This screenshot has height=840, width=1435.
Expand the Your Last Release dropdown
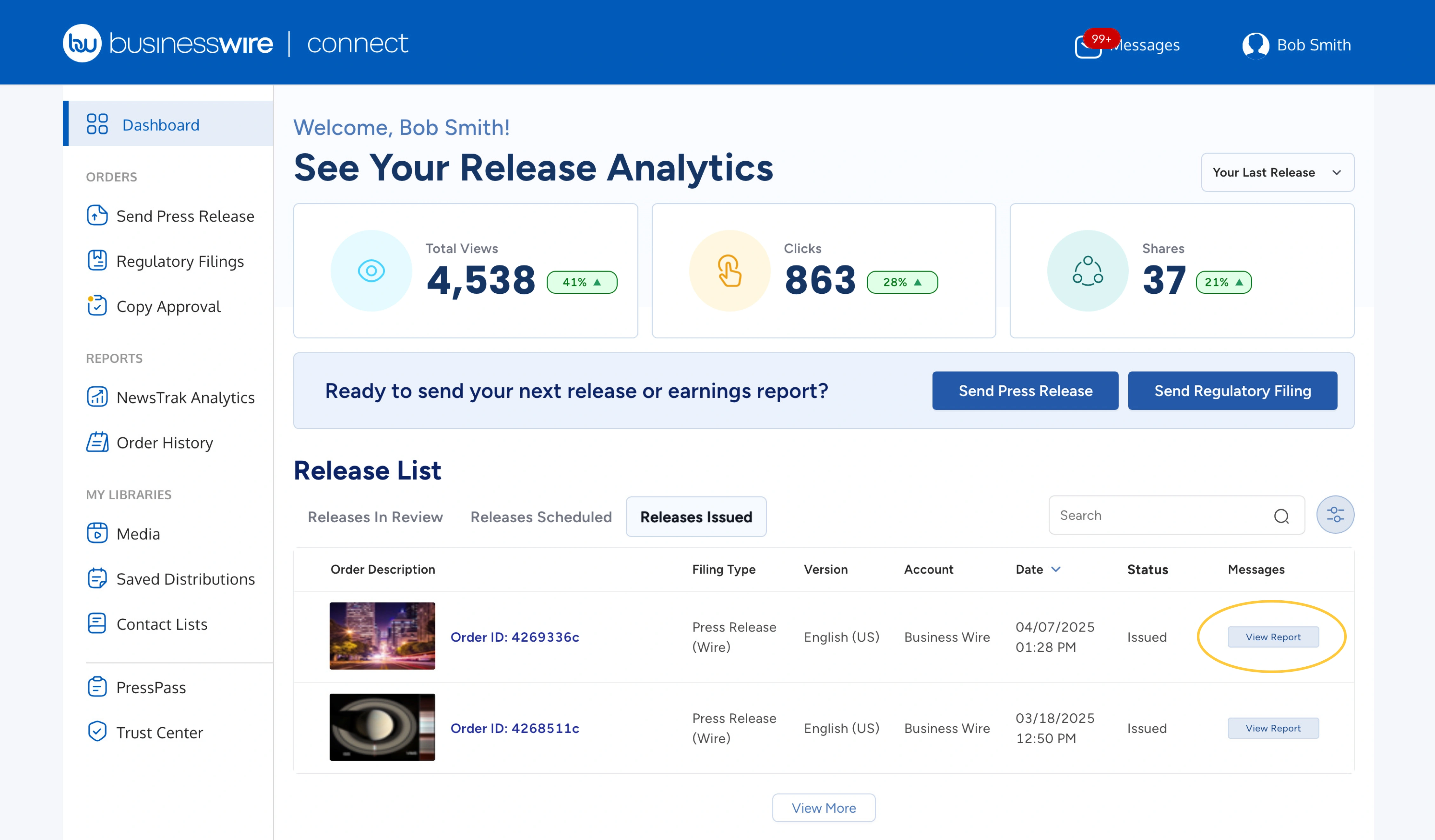coord(1277,173)
